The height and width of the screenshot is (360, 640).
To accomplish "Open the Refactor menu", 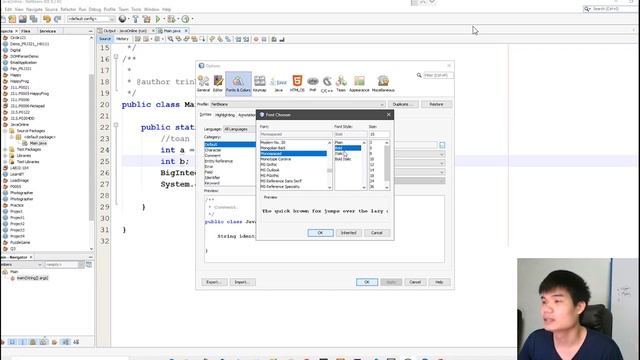I will point(68,9).
